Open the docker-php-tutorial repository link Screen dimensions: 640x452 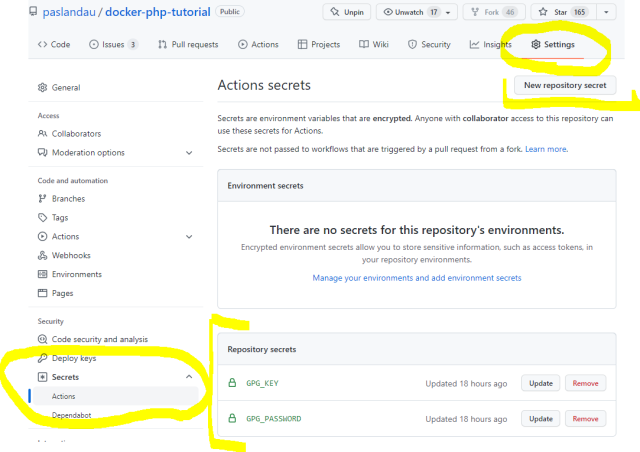coord(158,12)
